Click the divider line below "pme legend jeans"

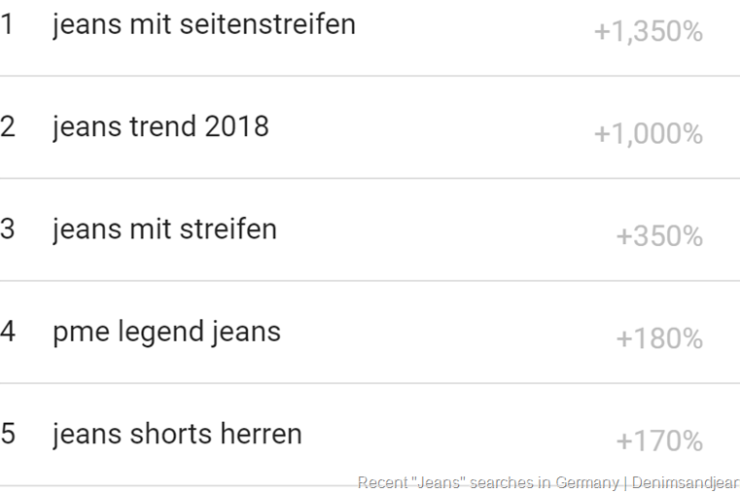click(x=370, y=383)
